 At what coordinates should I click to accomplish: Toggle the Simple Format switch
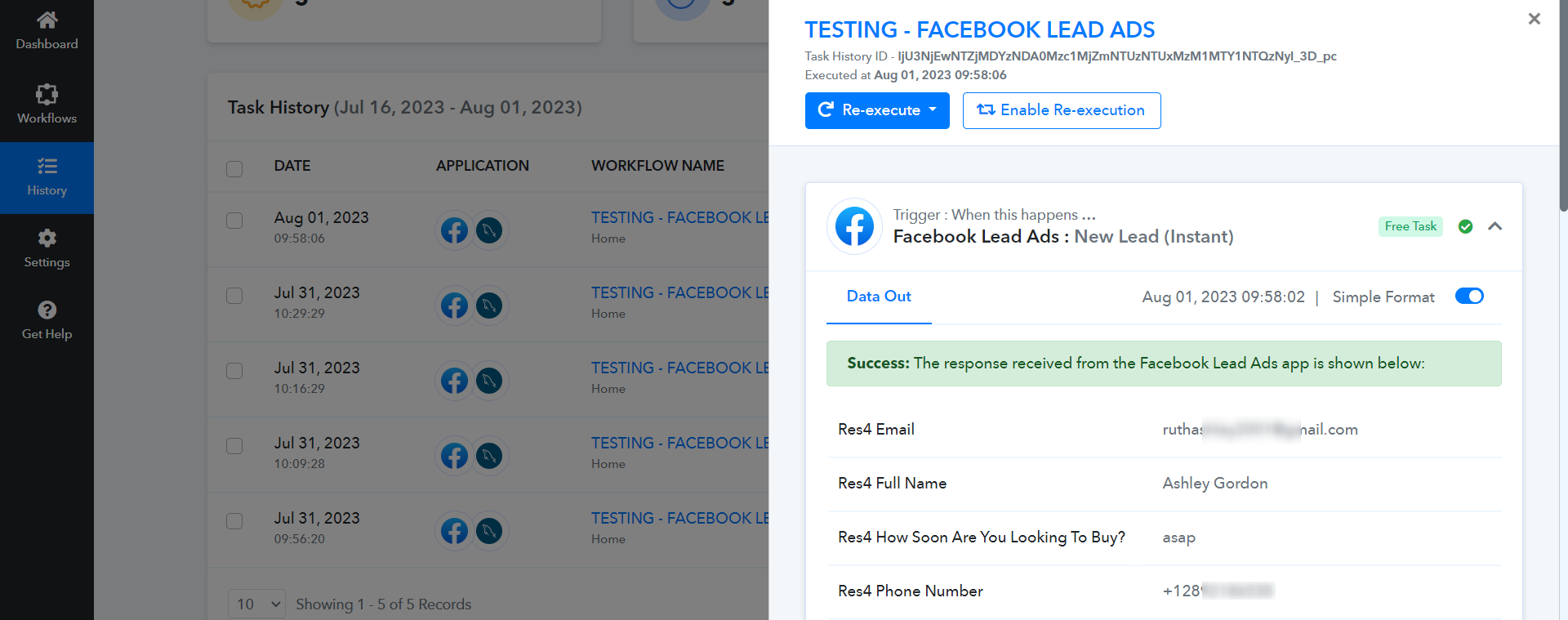[1469, 297]
